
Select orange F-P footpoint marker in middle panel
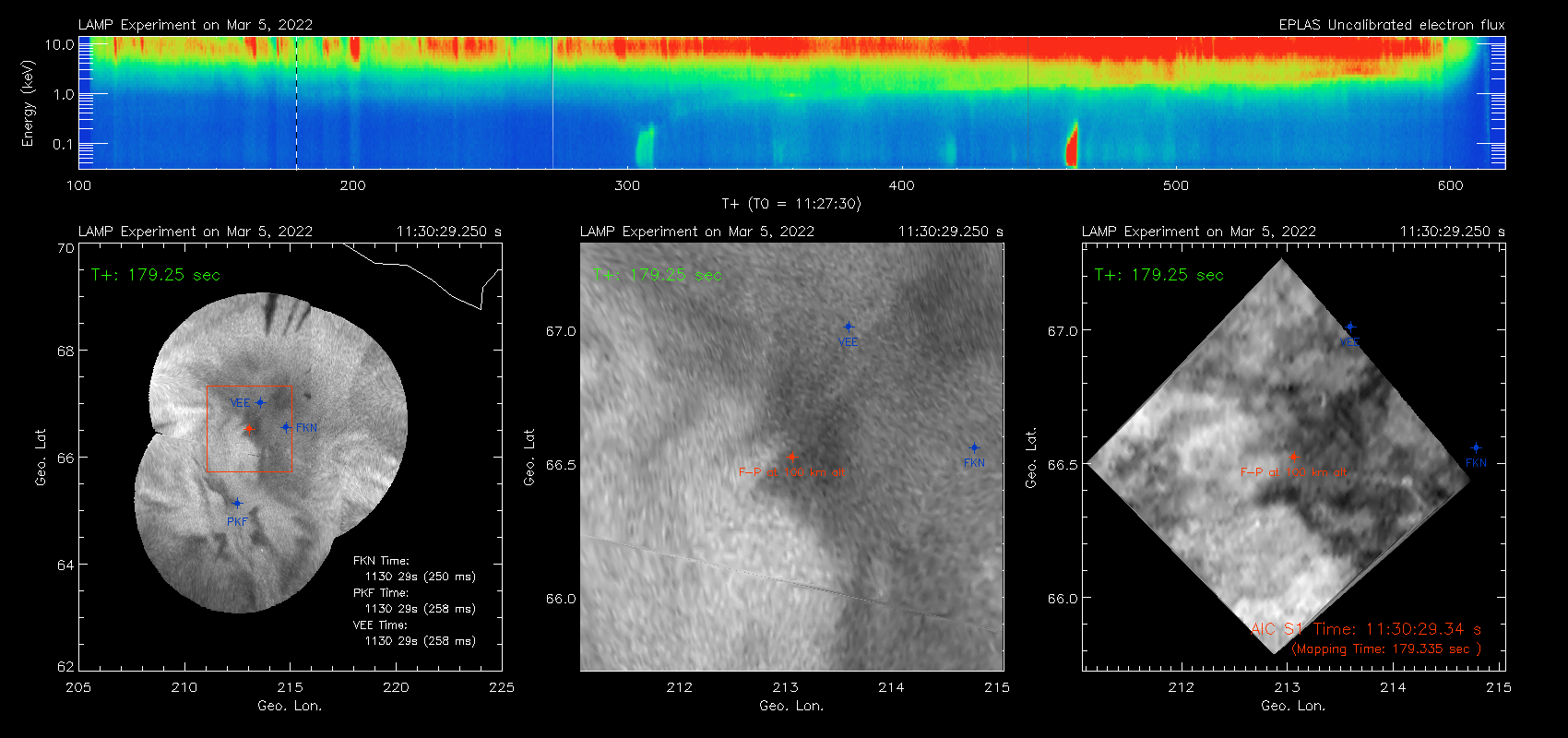(791, 458)
